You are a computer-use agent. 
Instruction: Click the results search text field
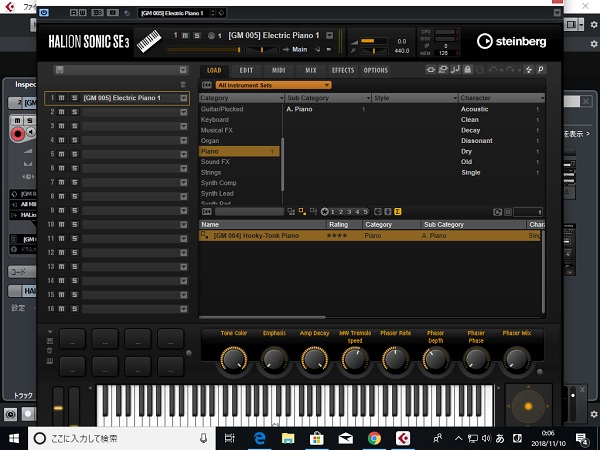(249, 212)
